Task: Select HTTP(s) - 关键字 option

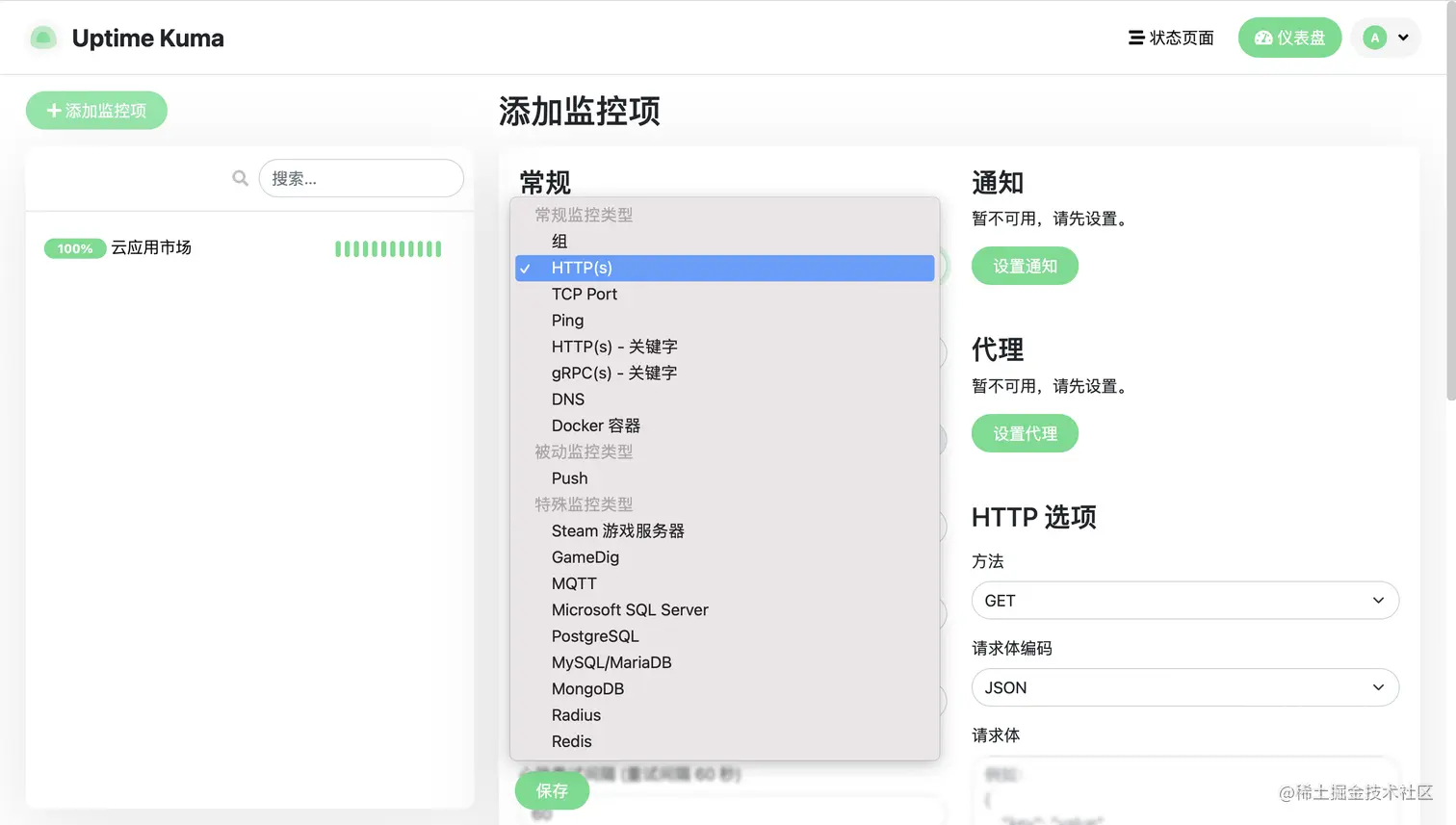Action: click(x=725, y=347)
